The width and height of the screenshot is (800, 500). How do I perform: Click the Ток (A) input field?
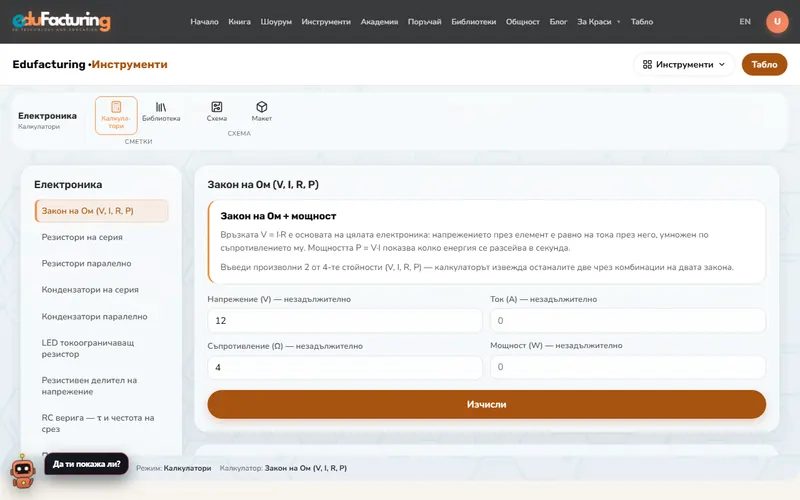[628, 320]
